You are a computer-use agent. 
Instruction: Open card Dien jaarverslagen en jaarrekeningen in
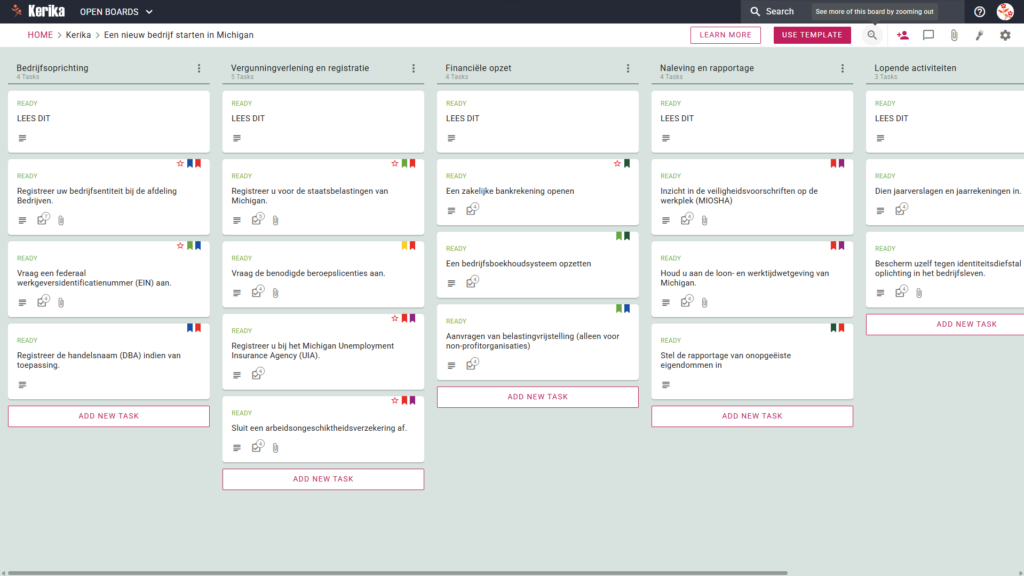945,192
